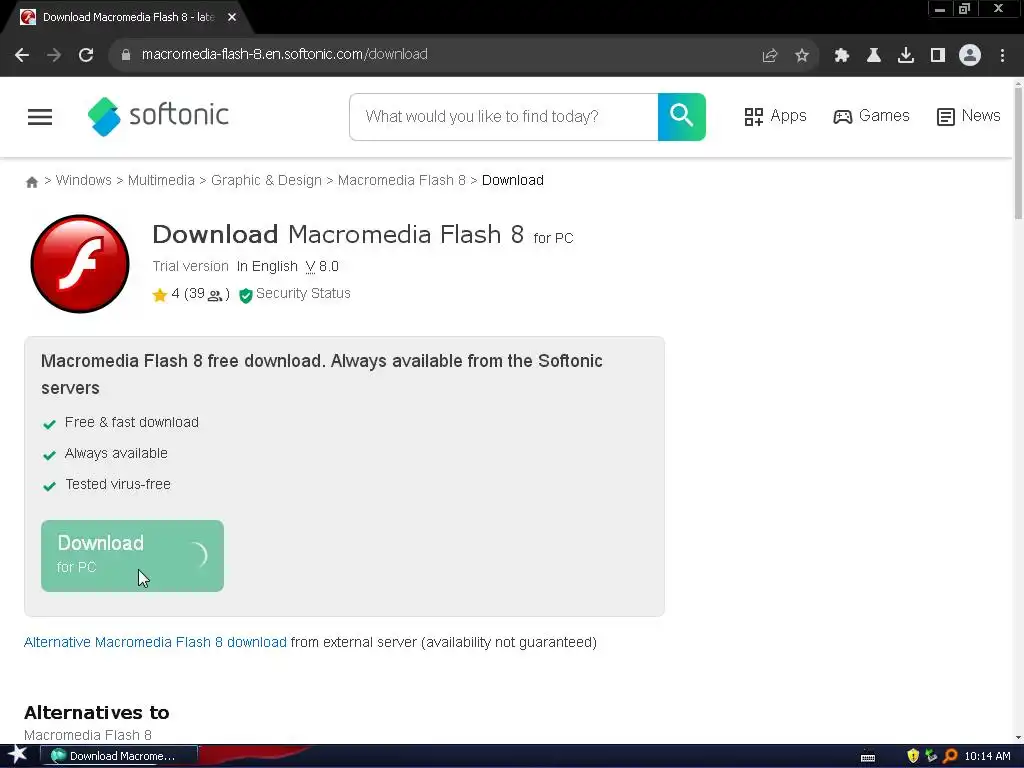Click the green security shield icon
Image resolution: width=1024 pixels, height=768 pixels.
click(x=246, y=295)
